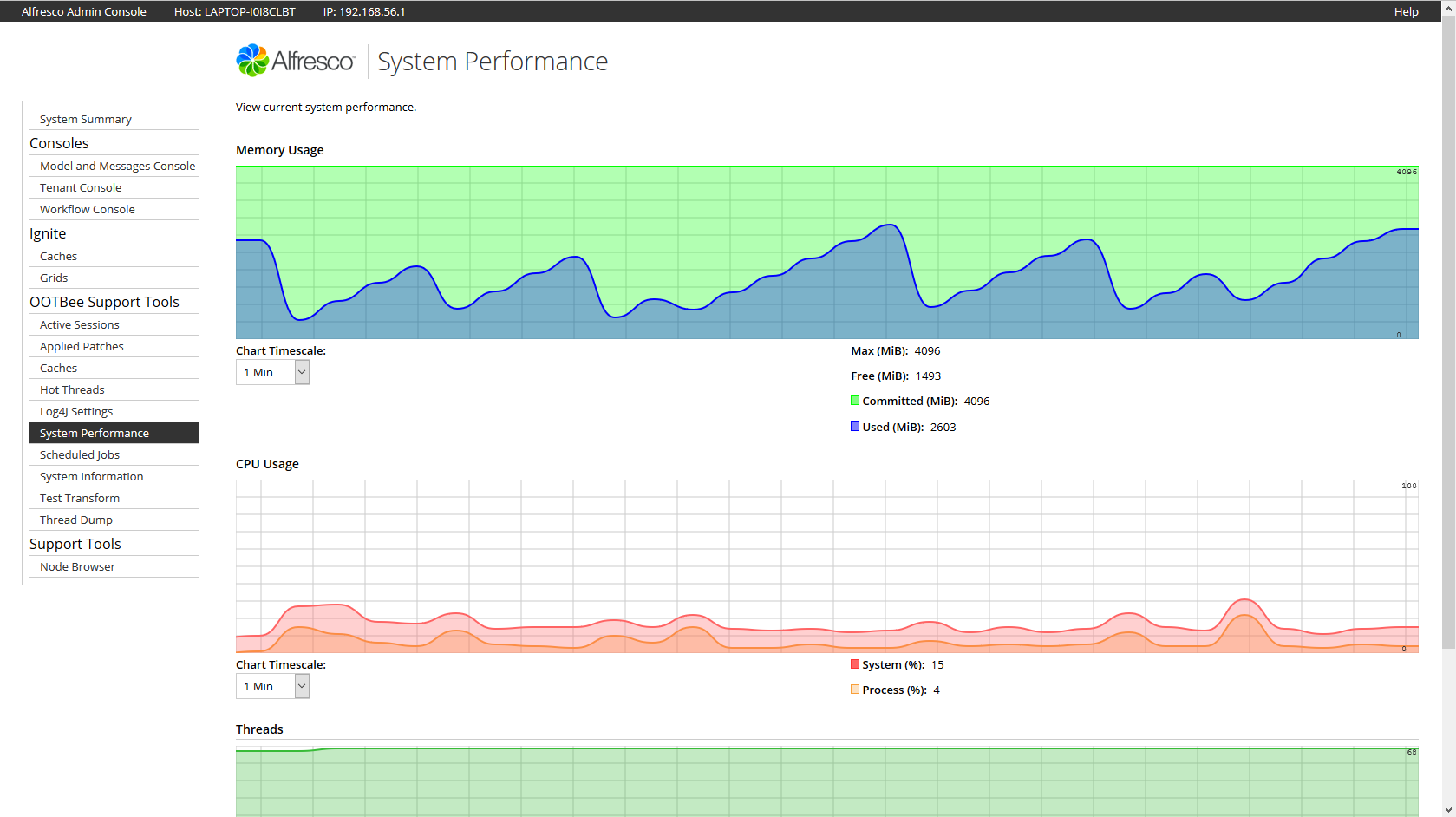The image size is (1456, 817).
Task: Click the Threads chart
Action: [827, 781]
